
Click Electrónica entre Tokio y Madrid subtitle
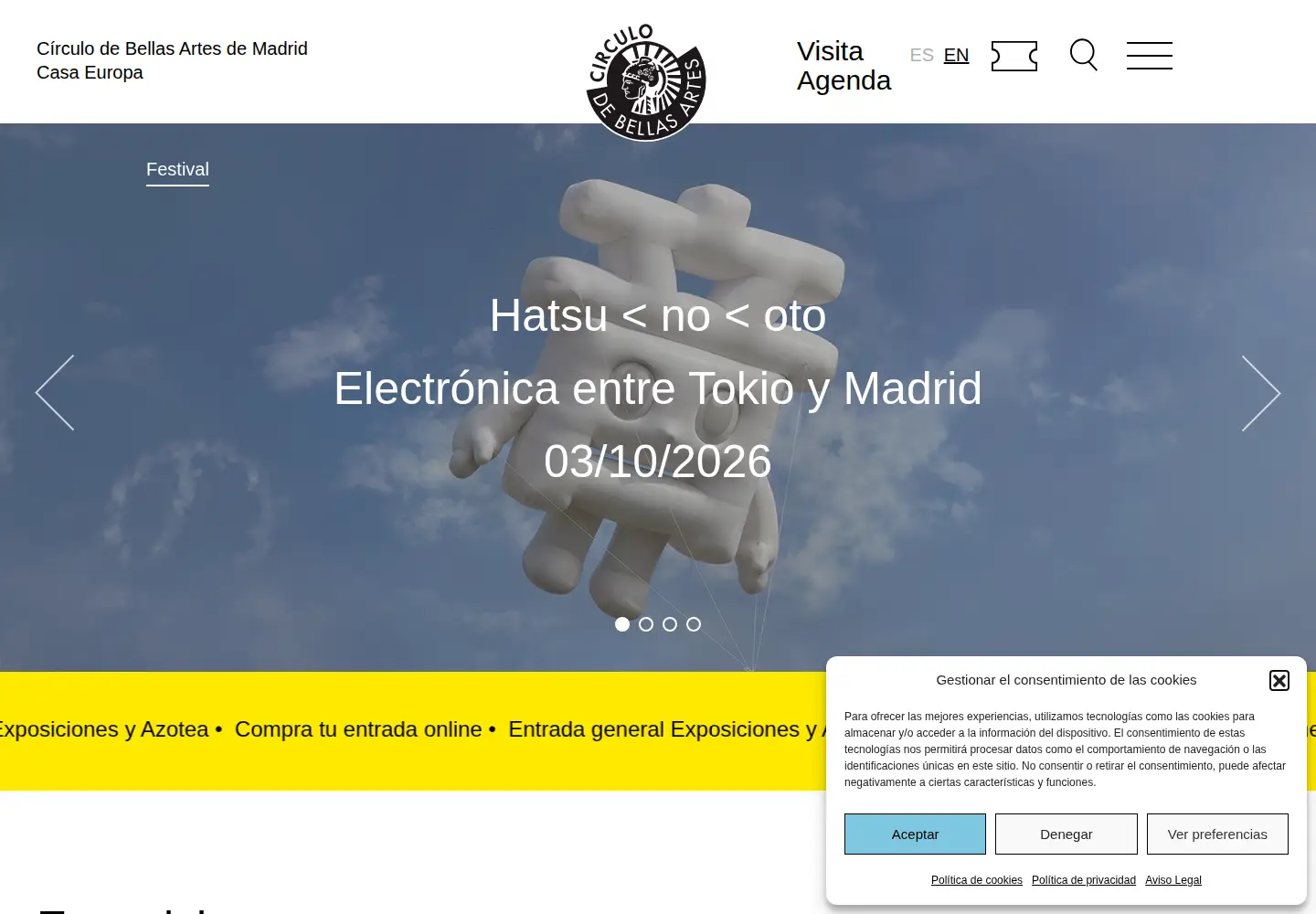(658, 388)
